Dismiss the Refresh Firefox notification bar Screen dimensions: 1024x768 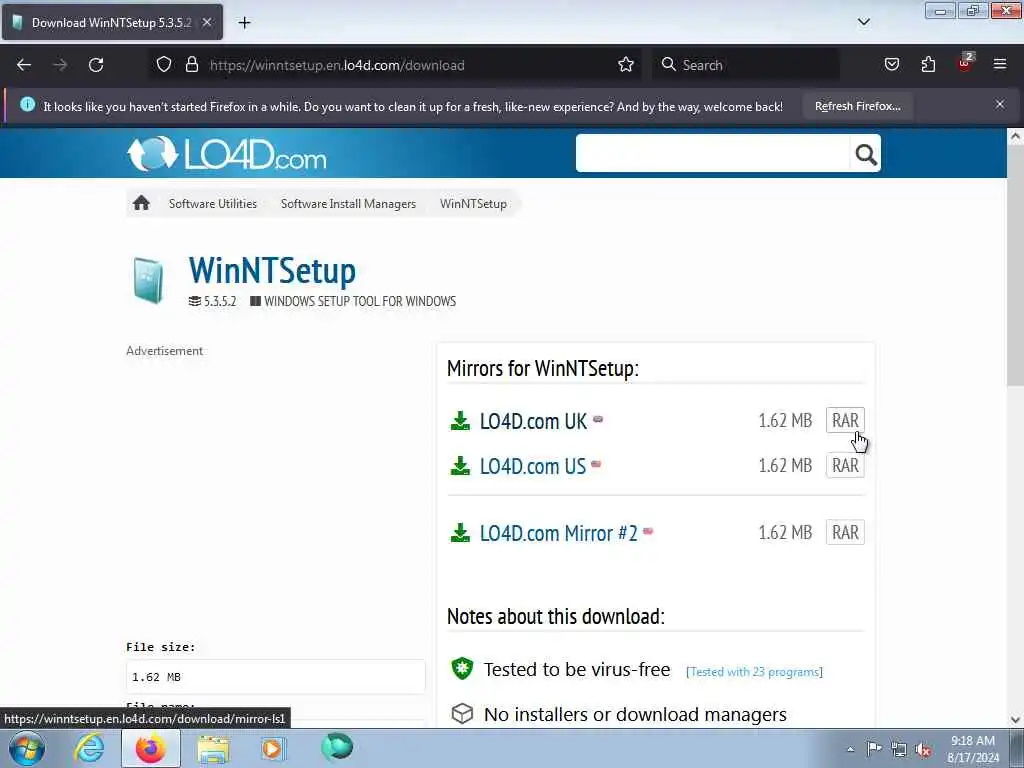click(x=1000, y=104)
